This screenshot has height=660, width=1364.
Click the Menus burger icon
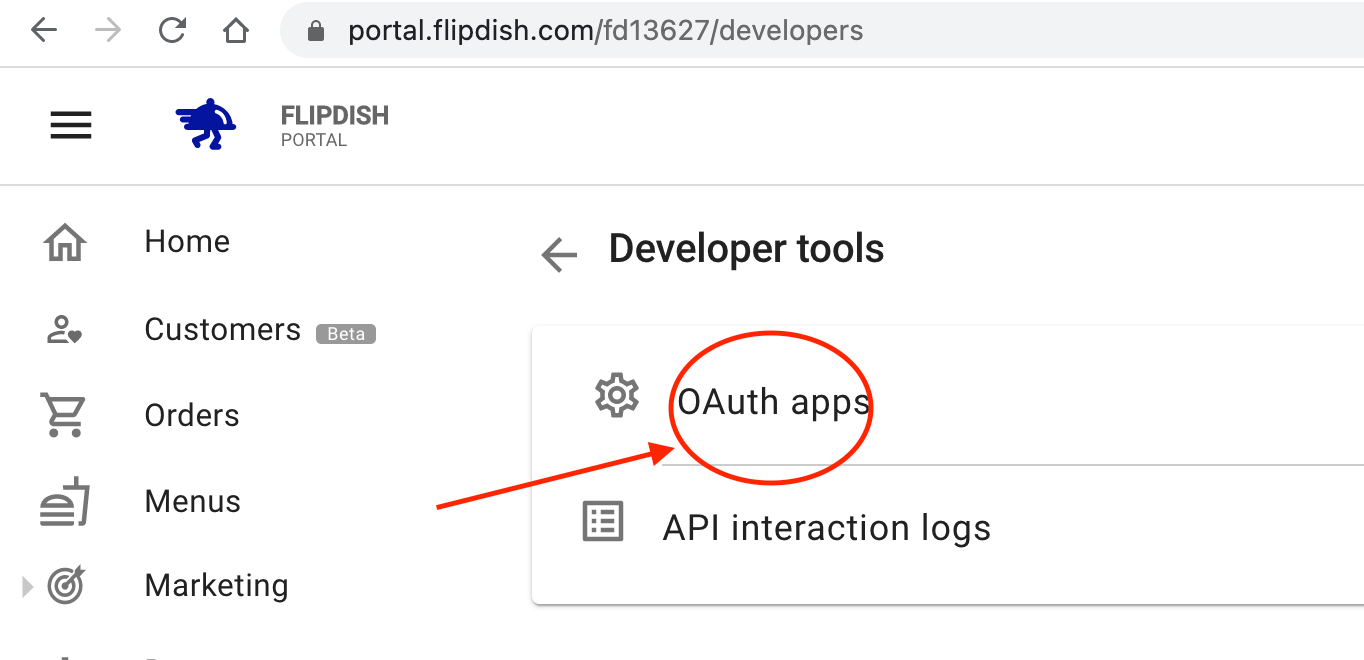(x=65, y=502)
